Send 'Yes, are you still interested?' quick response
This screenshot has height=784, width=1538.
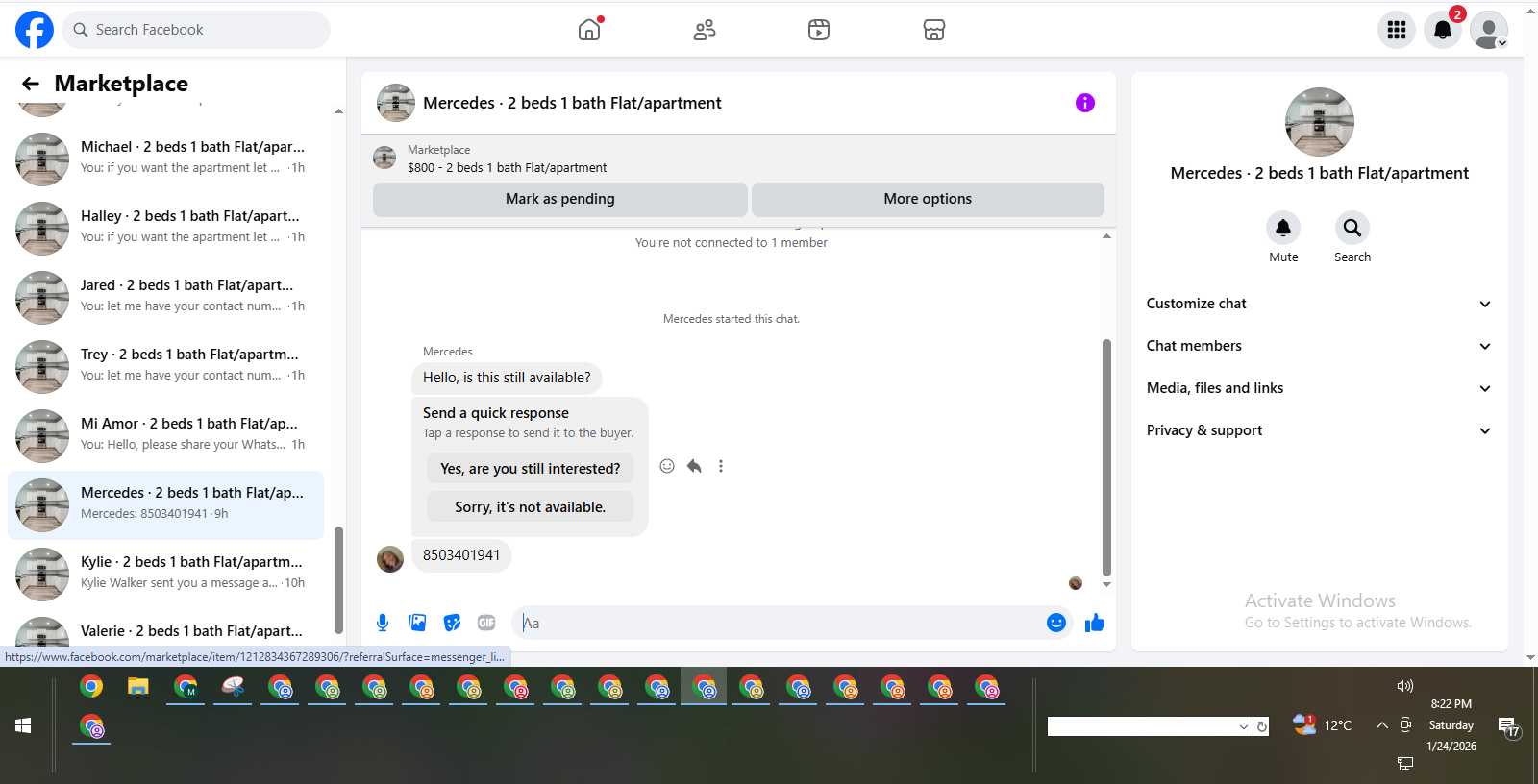point(531,469)
